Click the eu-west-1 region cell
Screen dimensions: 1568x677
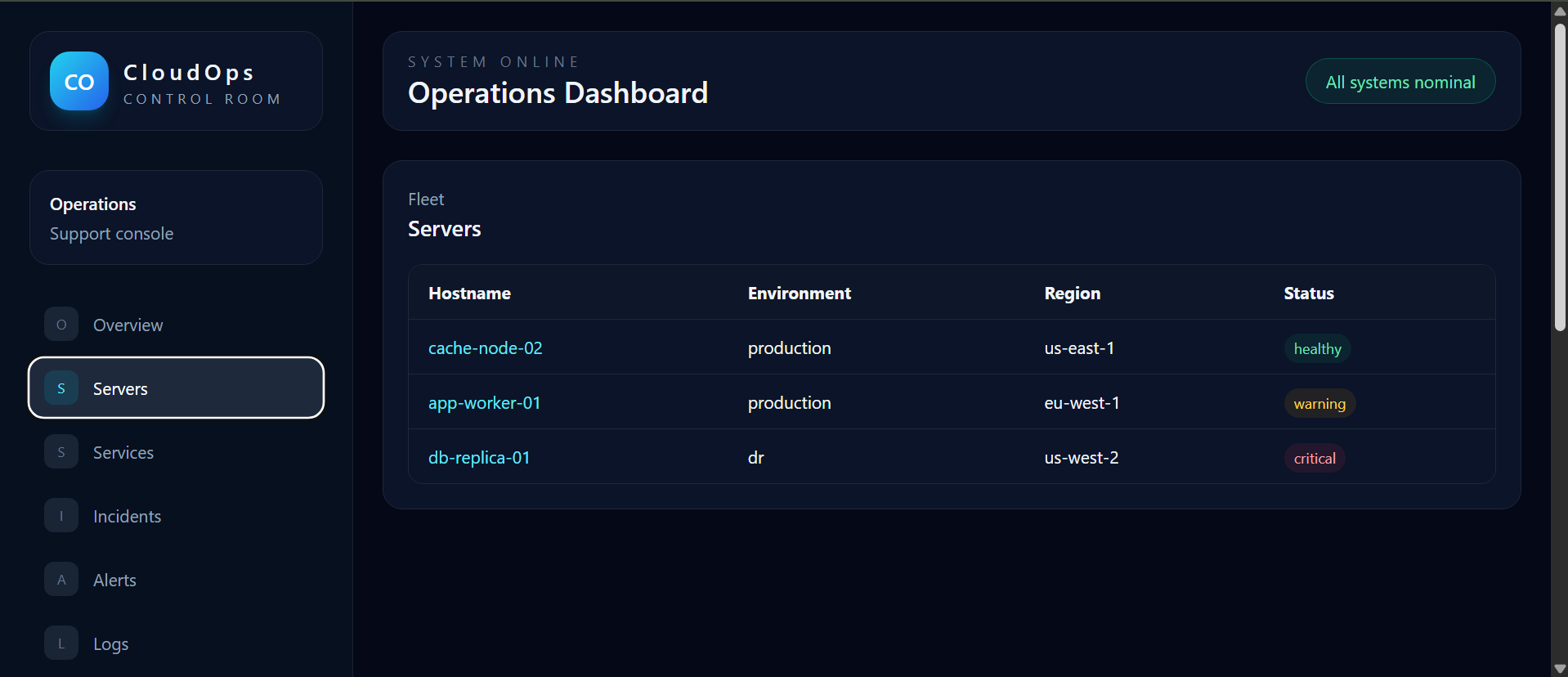coord(1082,402)
